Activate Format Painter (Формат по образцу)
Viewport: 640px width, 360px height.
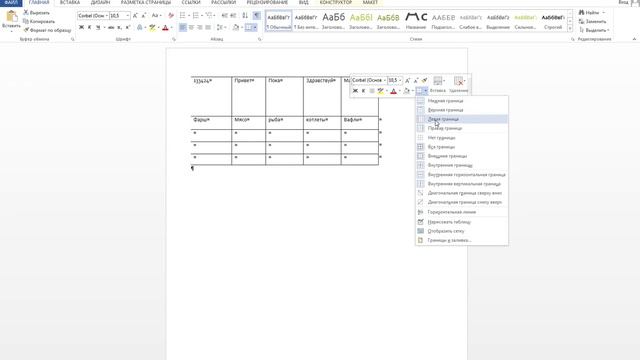coord(47,30)
